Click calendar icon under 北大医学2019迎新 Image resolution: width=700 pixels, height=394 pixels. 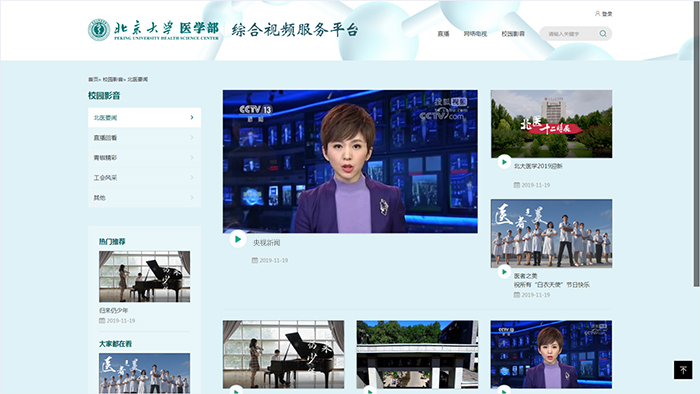517,185
